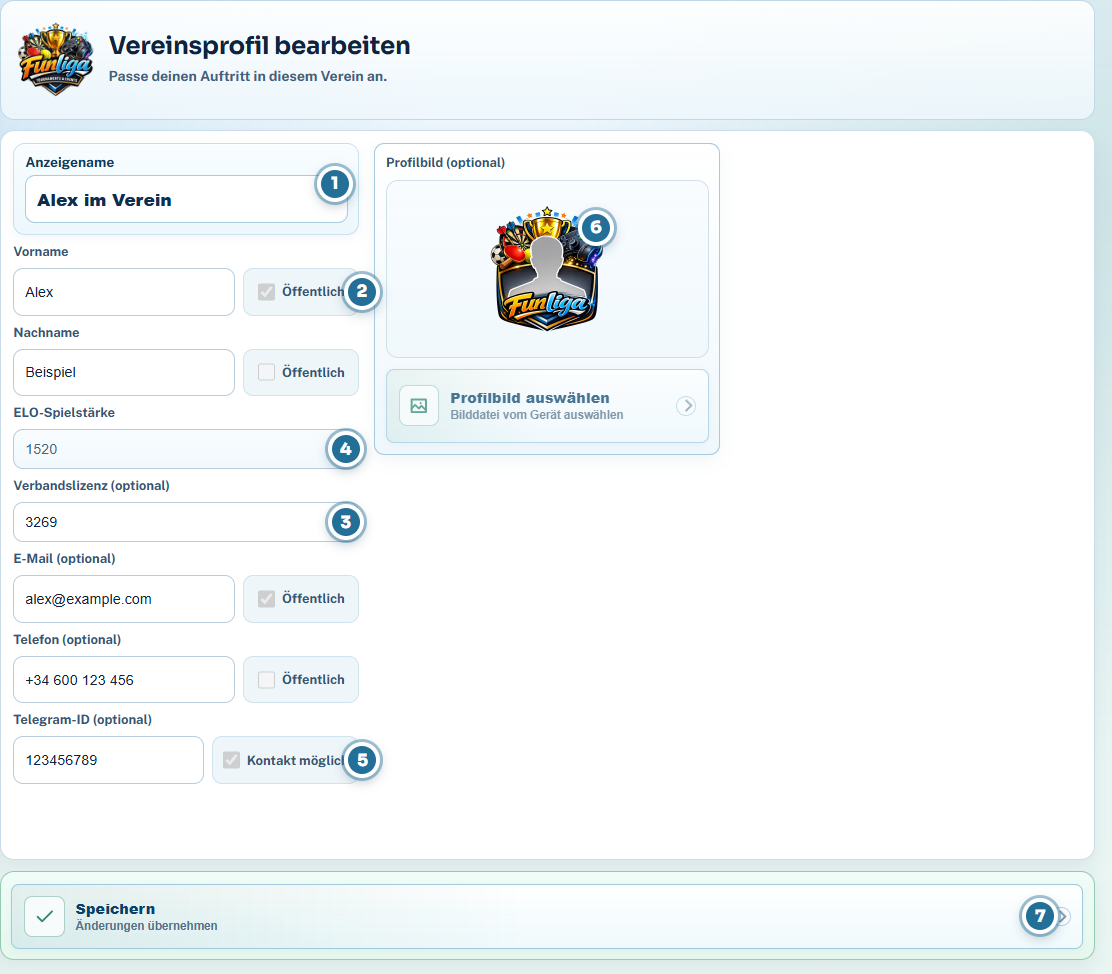The image size is (1112, 974).
Task: Click the green checkmark icon beside Speichern
Action: point(45,917)
